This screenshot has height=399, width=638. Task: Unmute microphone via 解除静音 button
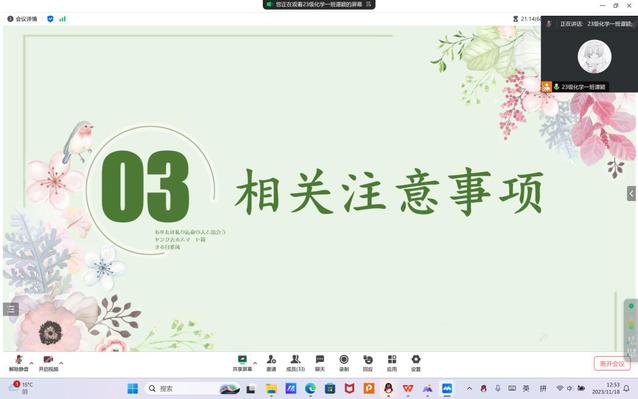[19, 363]
